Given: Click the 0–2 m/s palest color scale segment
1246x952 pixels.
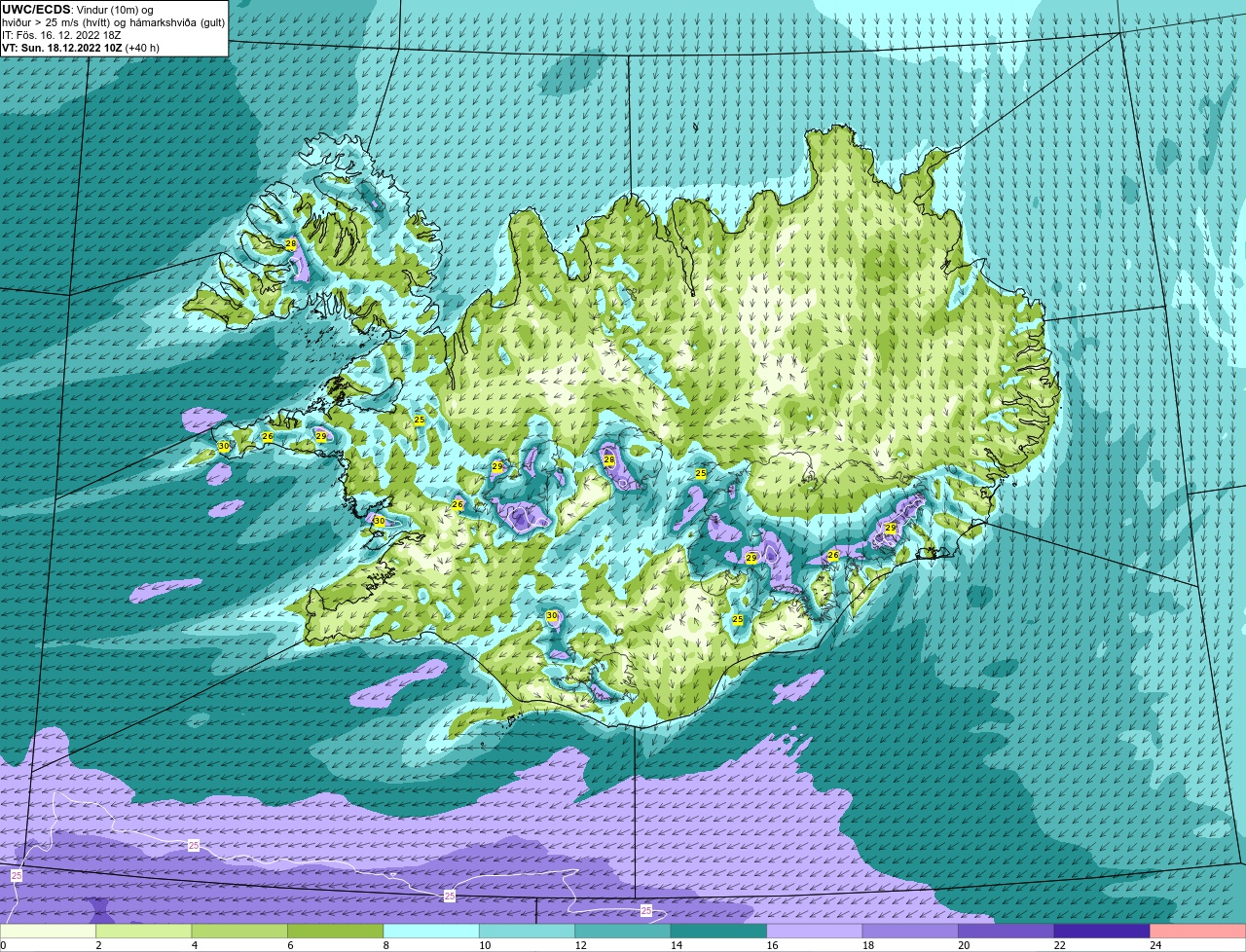Looking at the screenshot, I should (49, 931).
